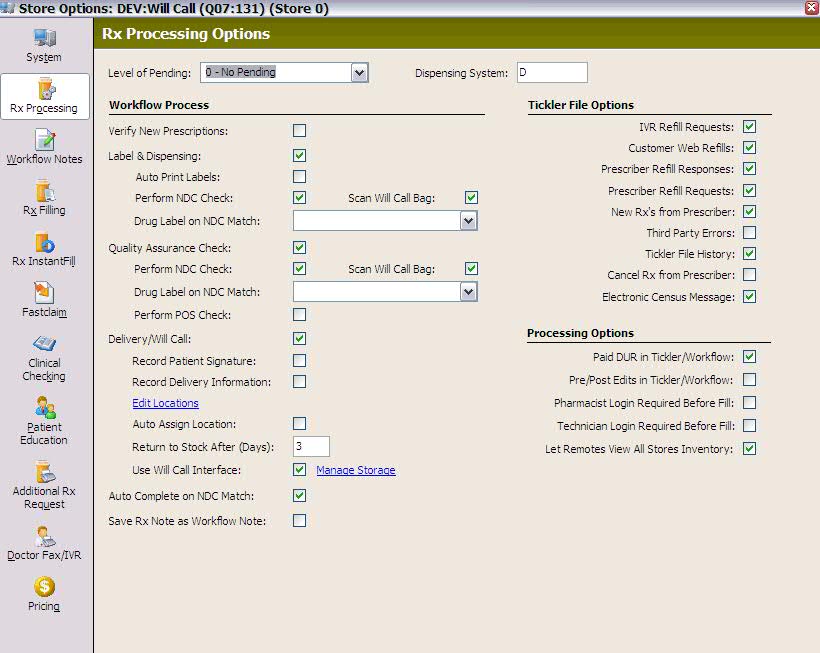
Task: Enable Pharmacist Login Required Before Fill
Action: pyautogui.click(x=749, y=403)
